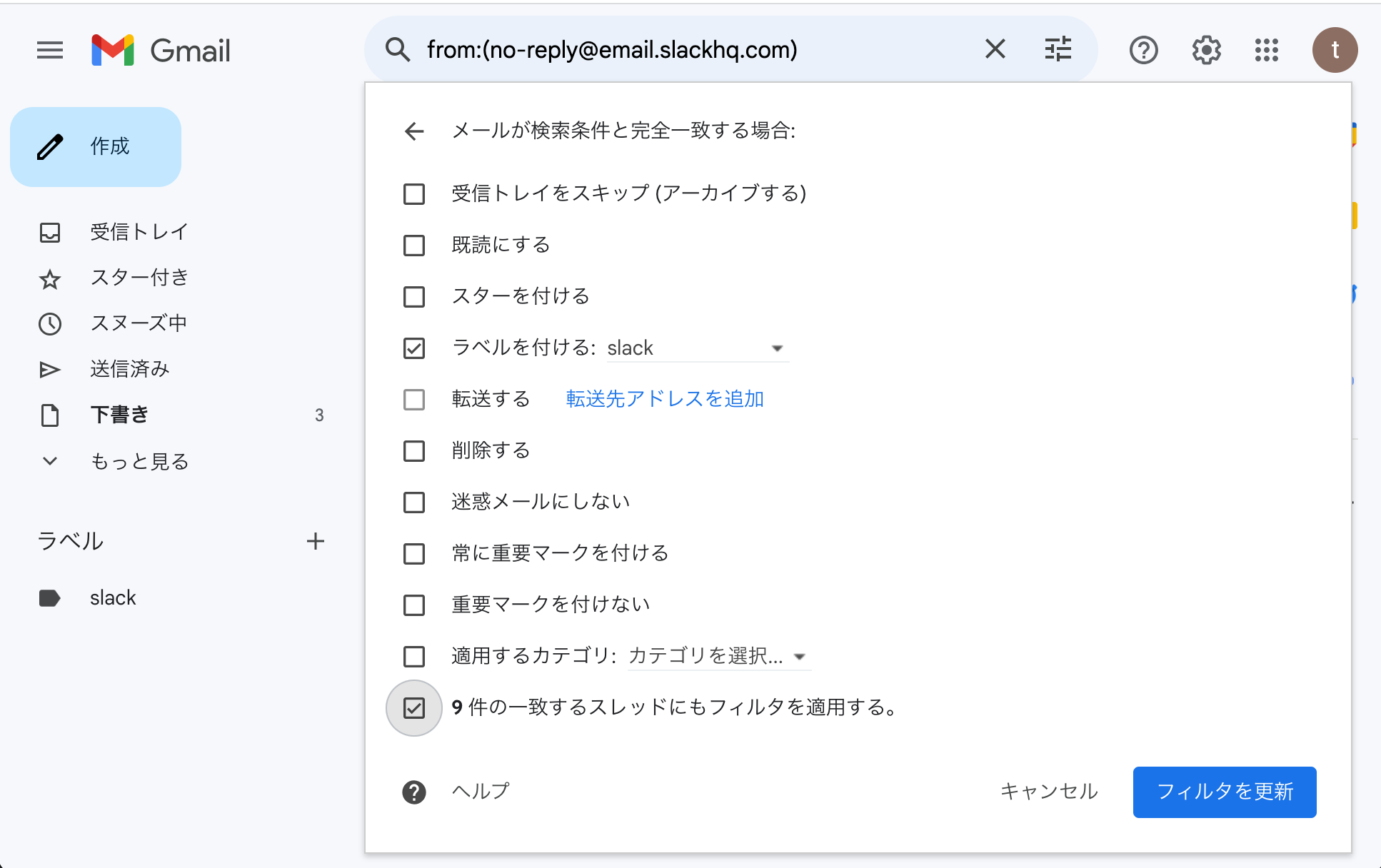Image resolution: width=1381 pixels, height=868 pixels.
Task: Check 適用するカテゴリ checkbox
Action: pos(414,657)
